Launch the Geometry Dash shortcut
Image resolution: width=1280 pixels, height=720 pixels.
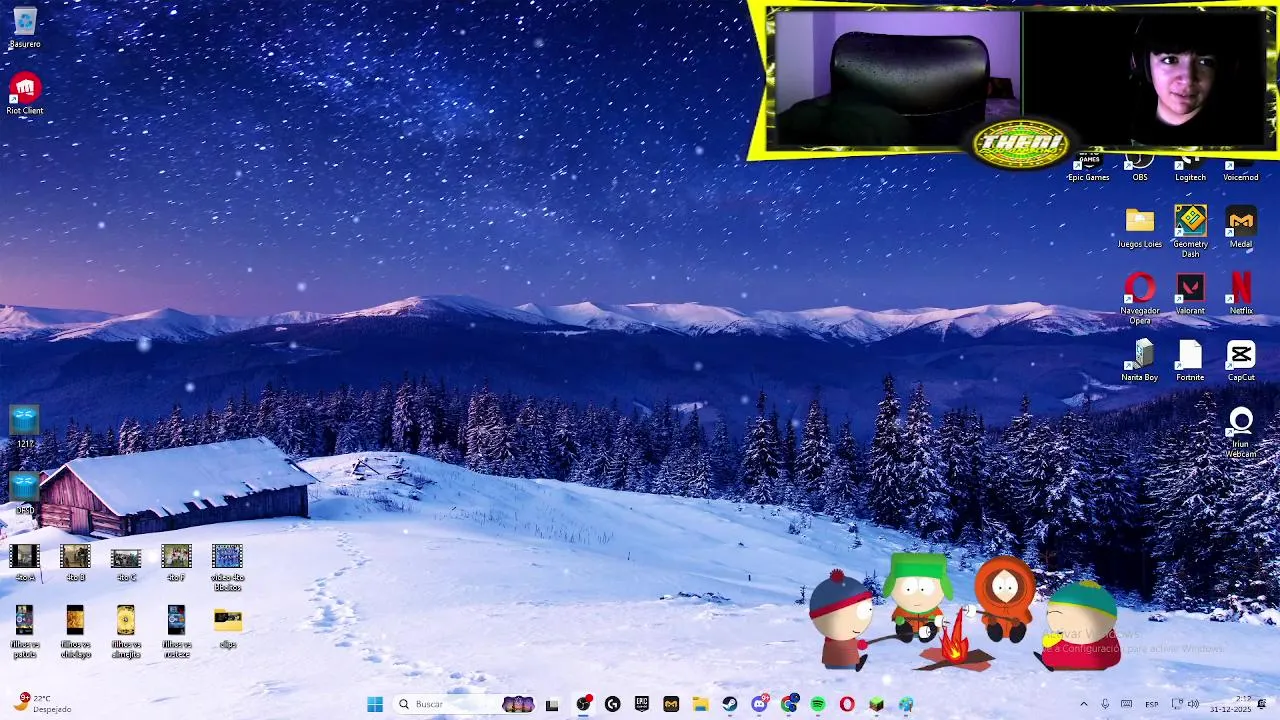(1190, 231)
